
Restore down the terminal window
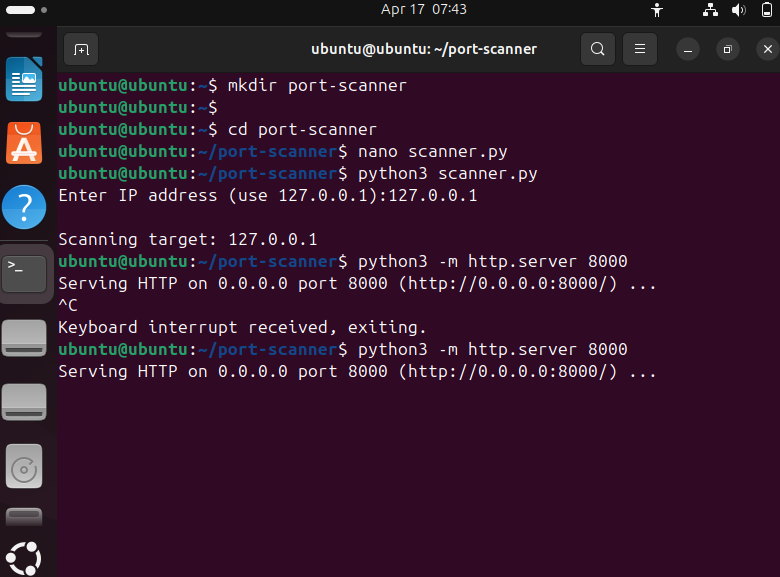tap(728, 49)
